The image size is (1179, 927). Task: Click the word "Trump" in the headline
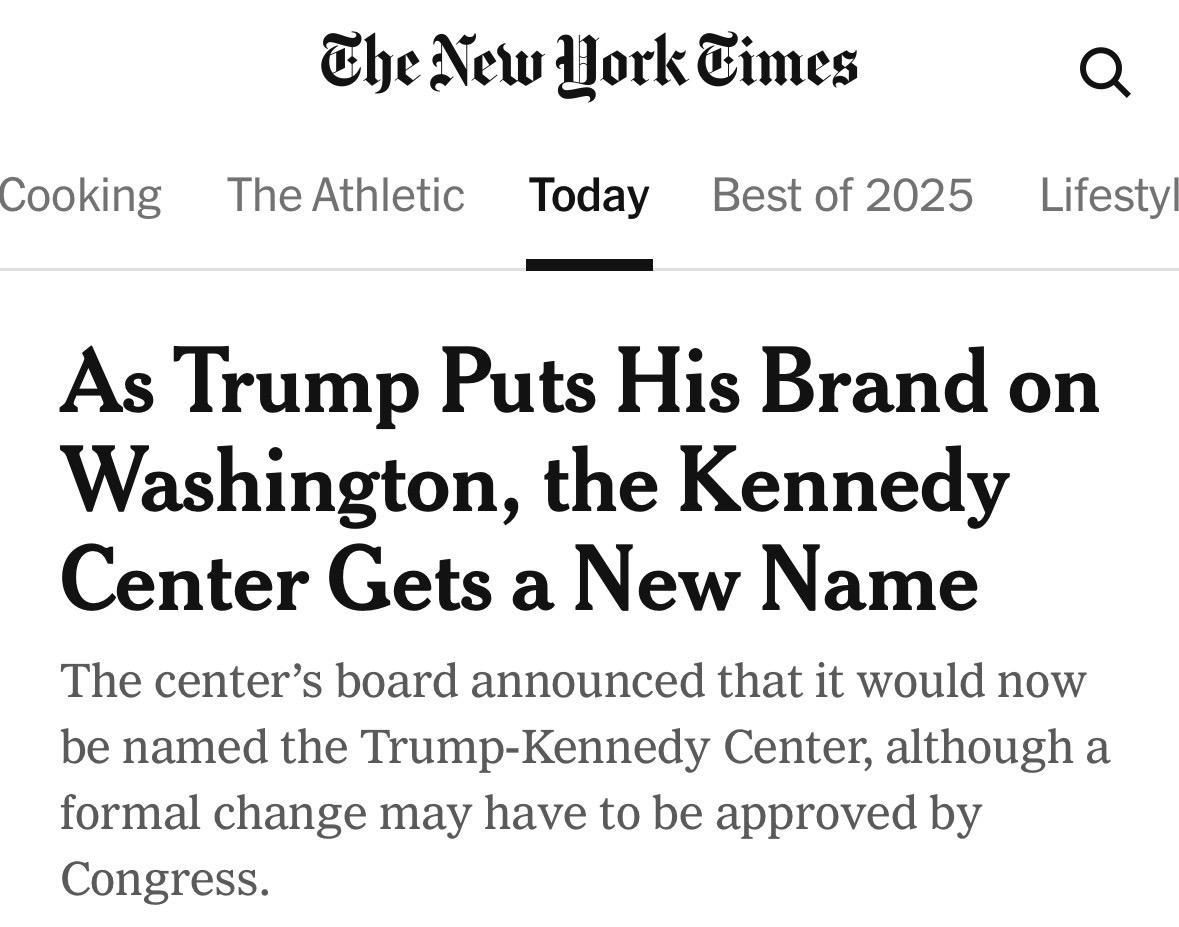pyautogui.click(x=300, y=385)
